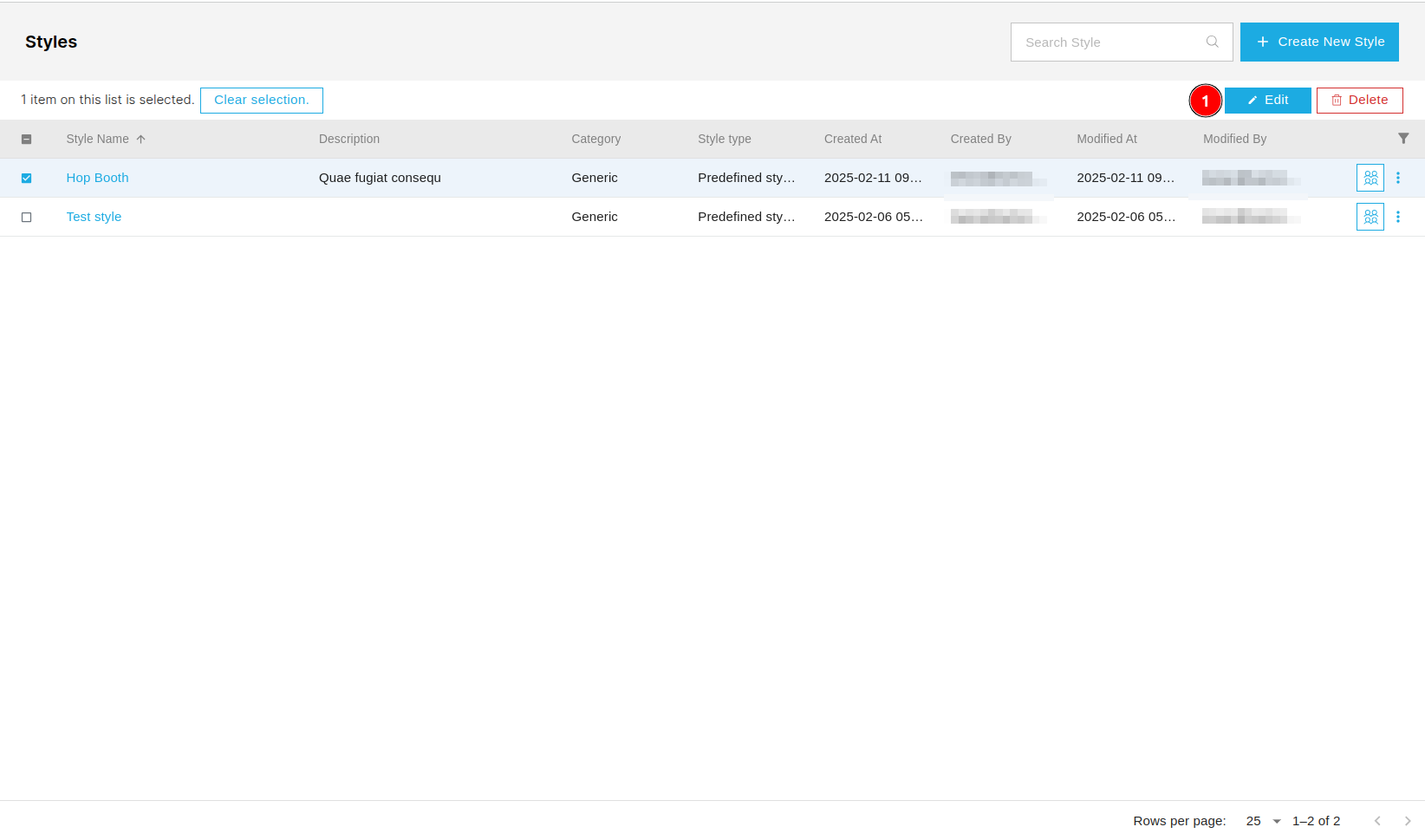Go to next page arrow
The height and width of the screenshot is (840, 1425).
click(1408, 821)
